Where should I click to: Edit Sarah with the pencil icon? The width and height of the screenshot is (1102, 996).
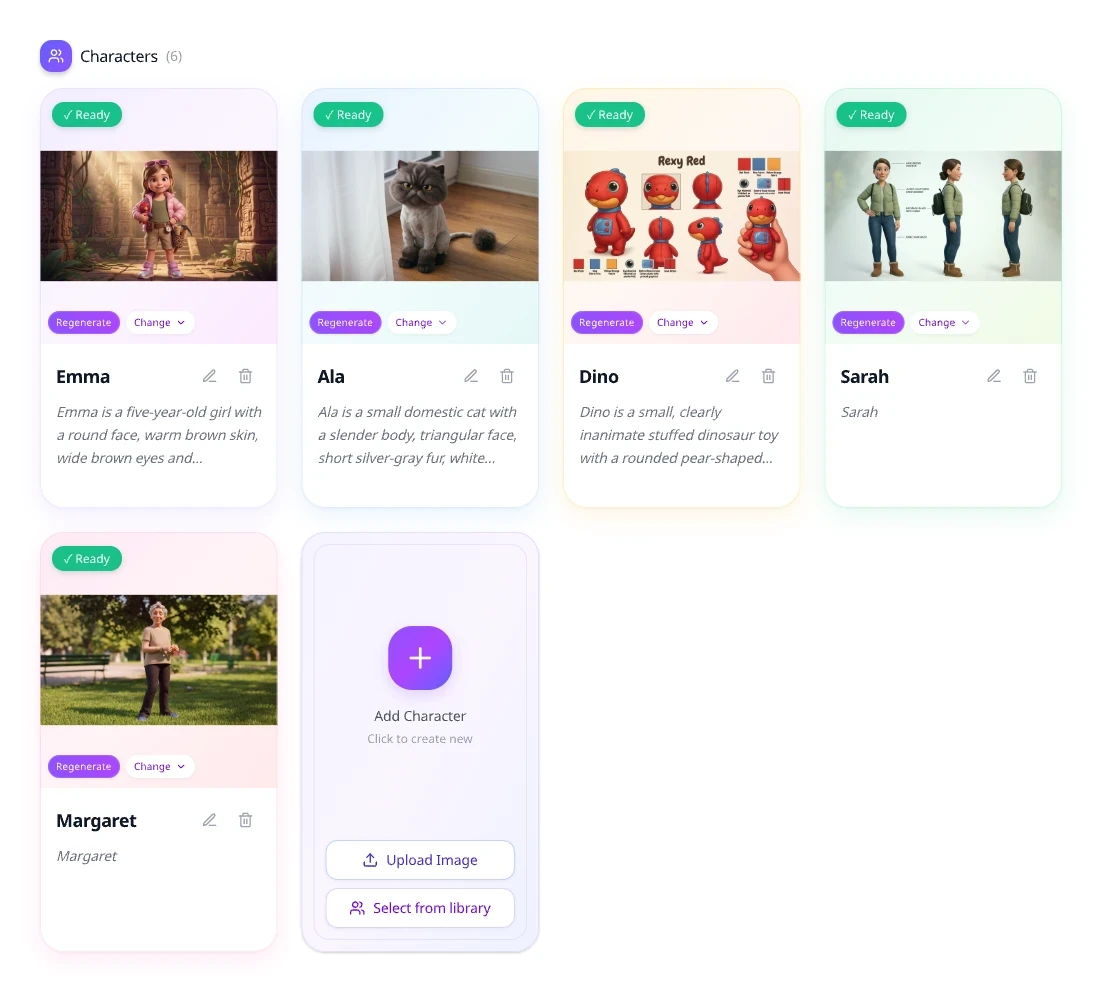click(x=994, y=376)
